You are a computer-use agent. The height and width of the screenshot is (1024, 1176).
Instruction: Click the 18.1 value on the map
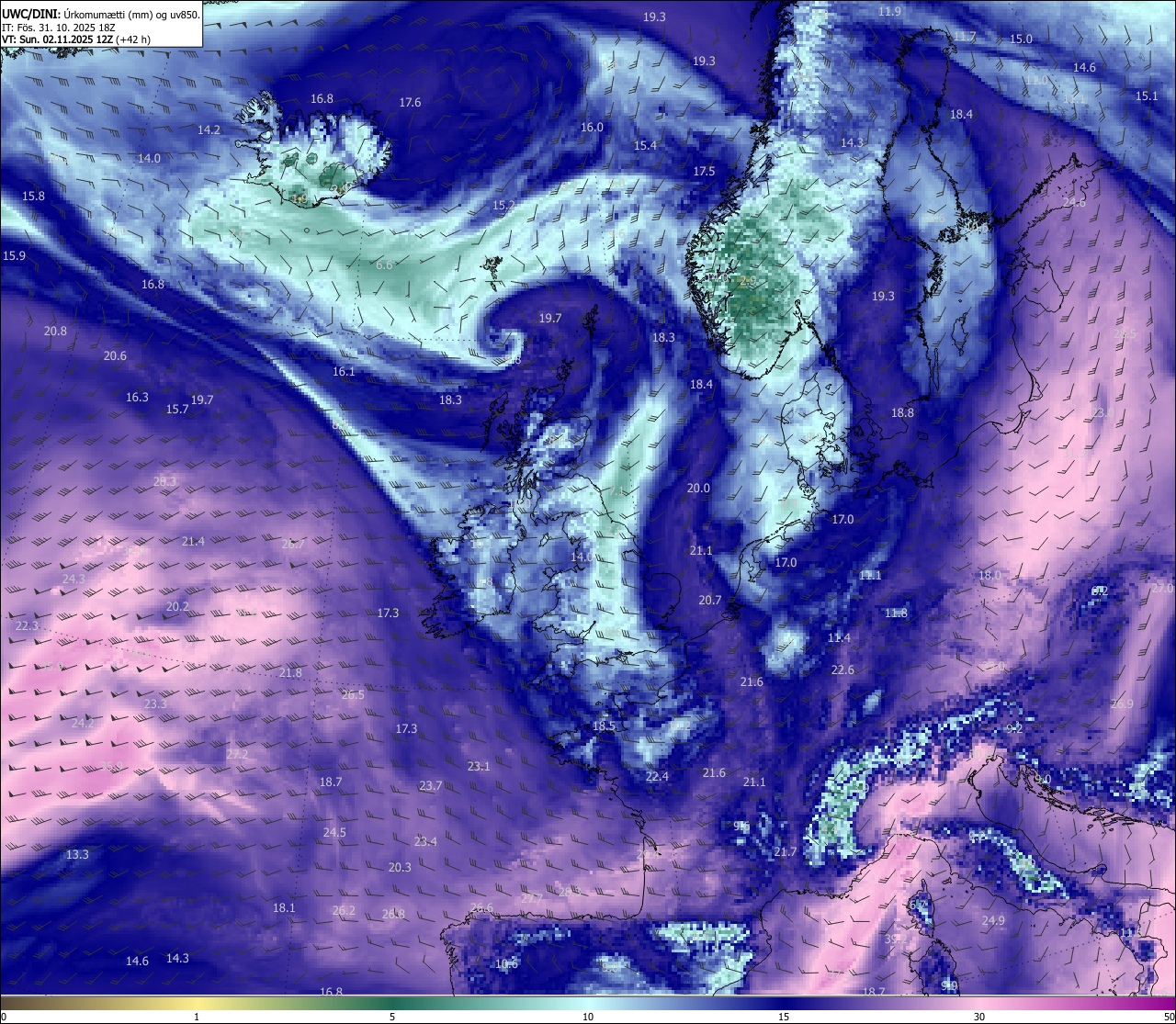point(284,907)
